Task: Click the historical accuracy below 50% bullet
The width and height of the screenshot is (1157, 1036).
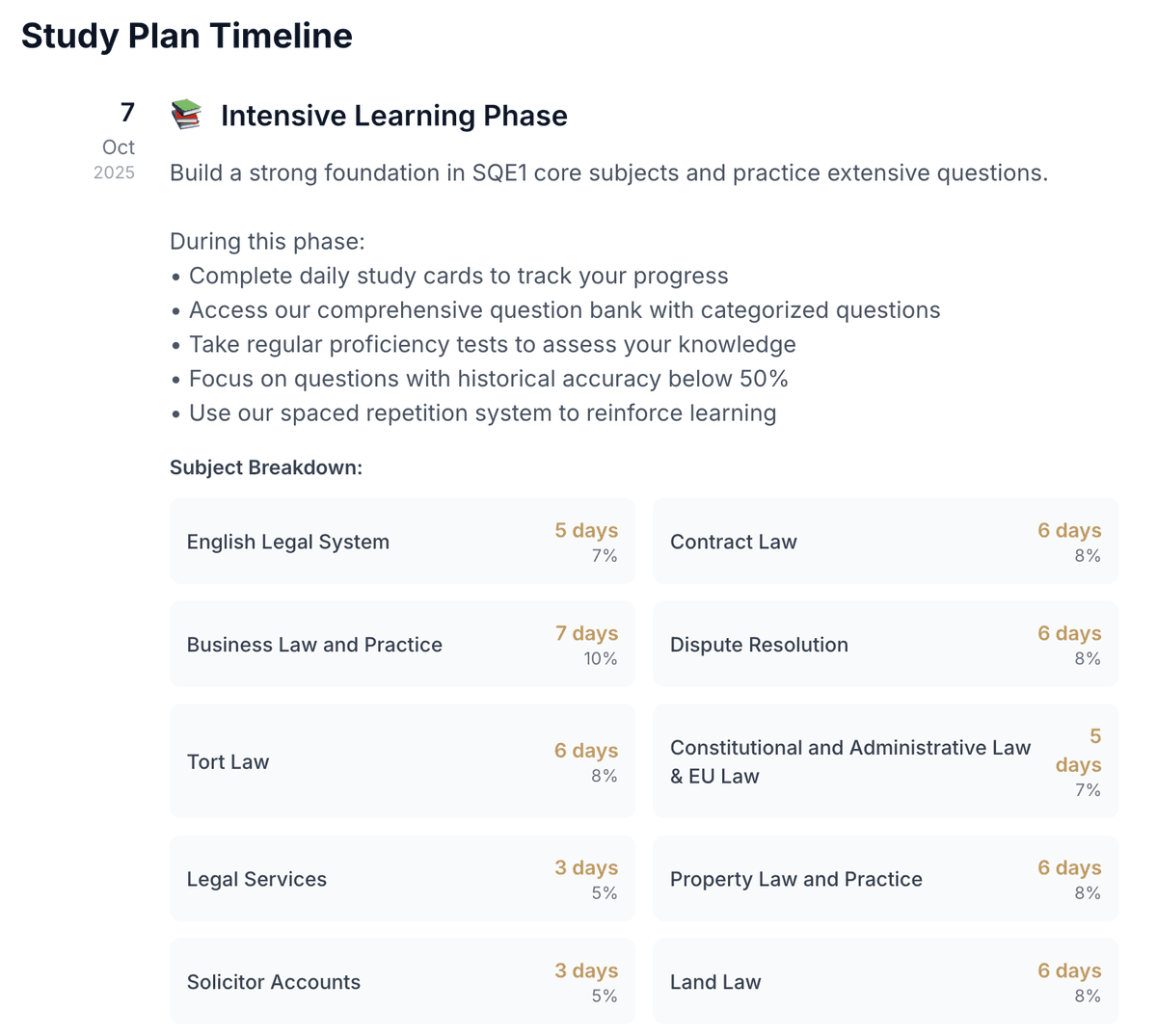Action: tap(488, 379)
